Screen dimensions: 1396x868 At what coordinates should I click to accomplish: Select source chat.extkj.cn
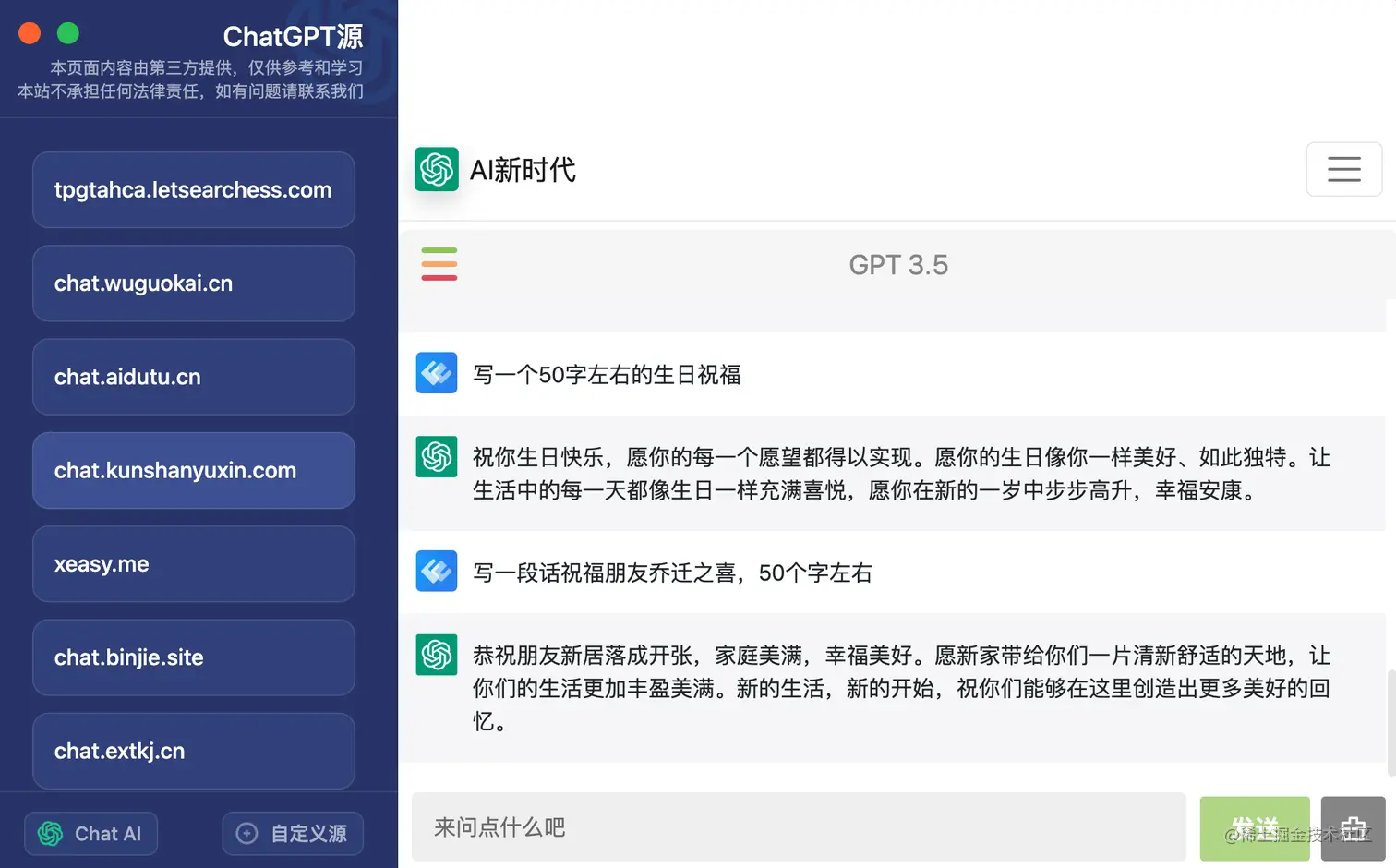(x=194, y=751)
